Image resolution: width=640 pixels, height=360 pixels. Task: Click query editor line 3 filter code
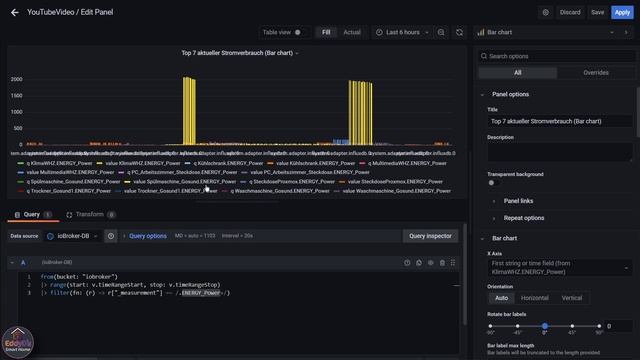click(x=135, y=293)
